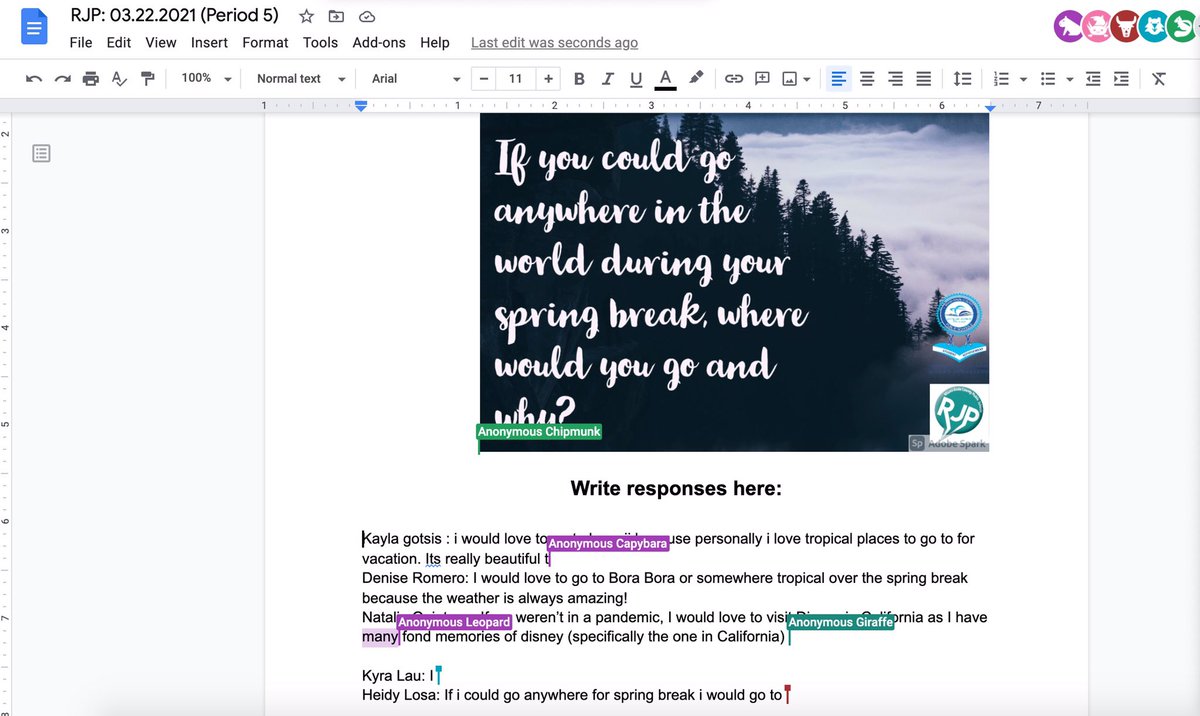Select the first purple anonymous collaborator avatar
1200x716 pixels.
(1068, 25)
